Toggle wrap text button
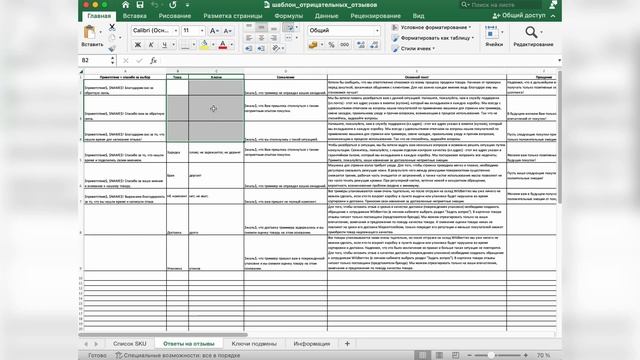 [289, 27]
